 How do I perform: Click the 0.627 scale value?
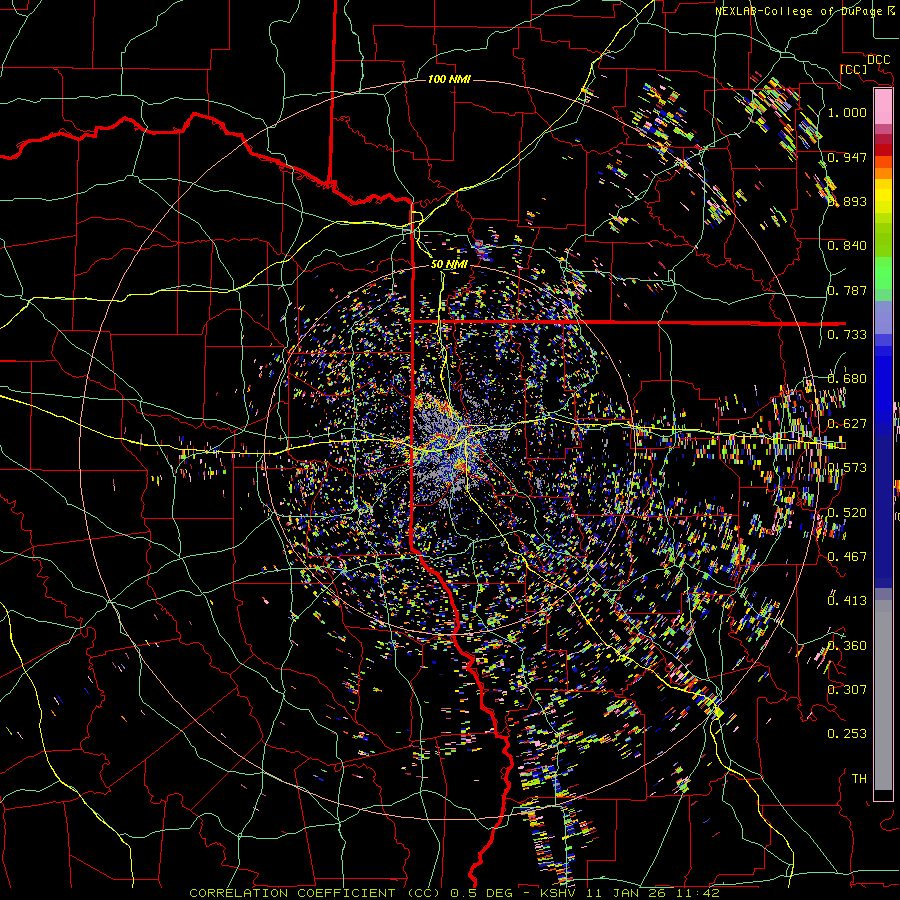pyautogui.click(x=847, y=424)
